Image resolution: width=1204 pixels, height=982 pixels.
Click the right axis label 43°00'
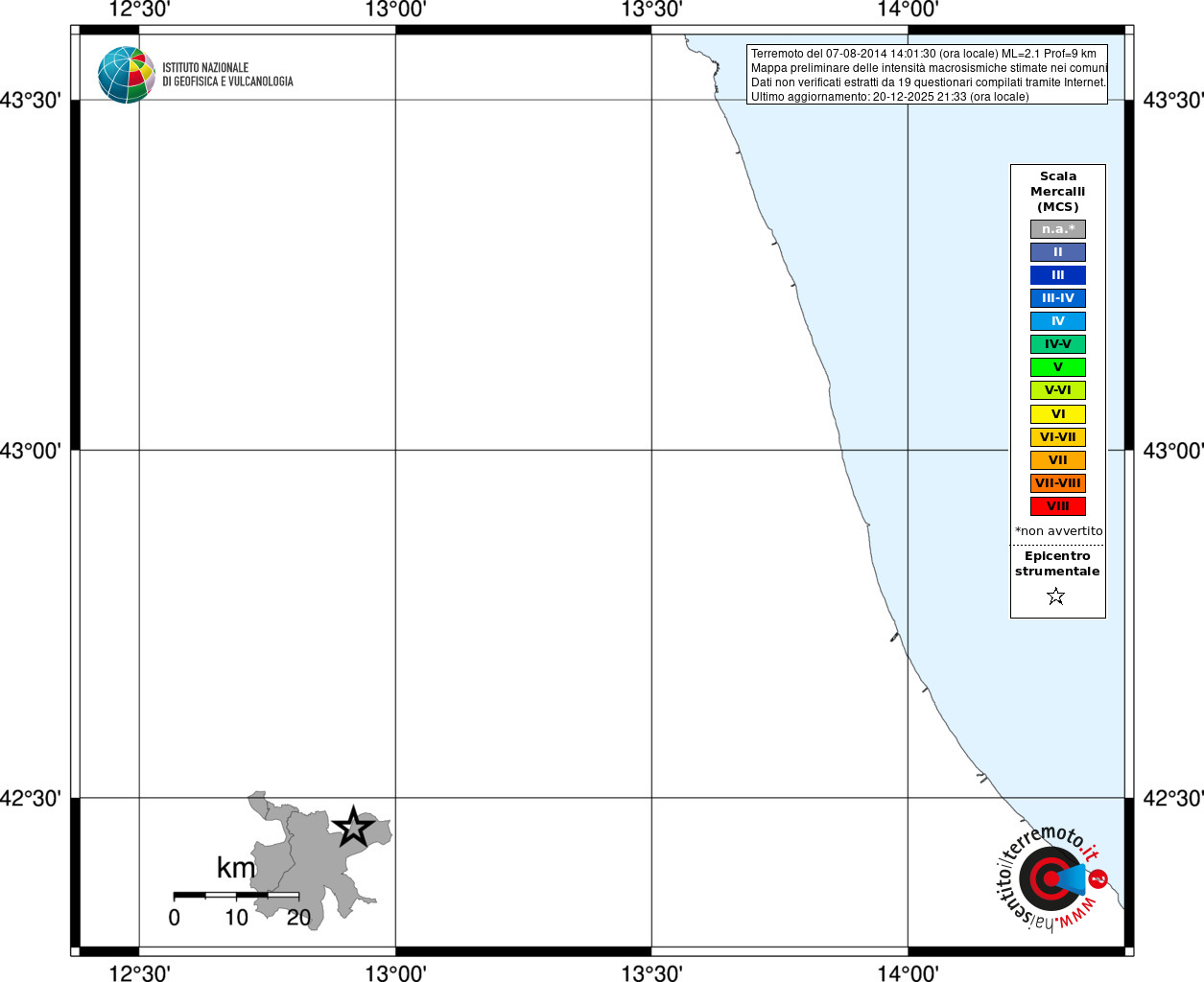point(1173,450)
